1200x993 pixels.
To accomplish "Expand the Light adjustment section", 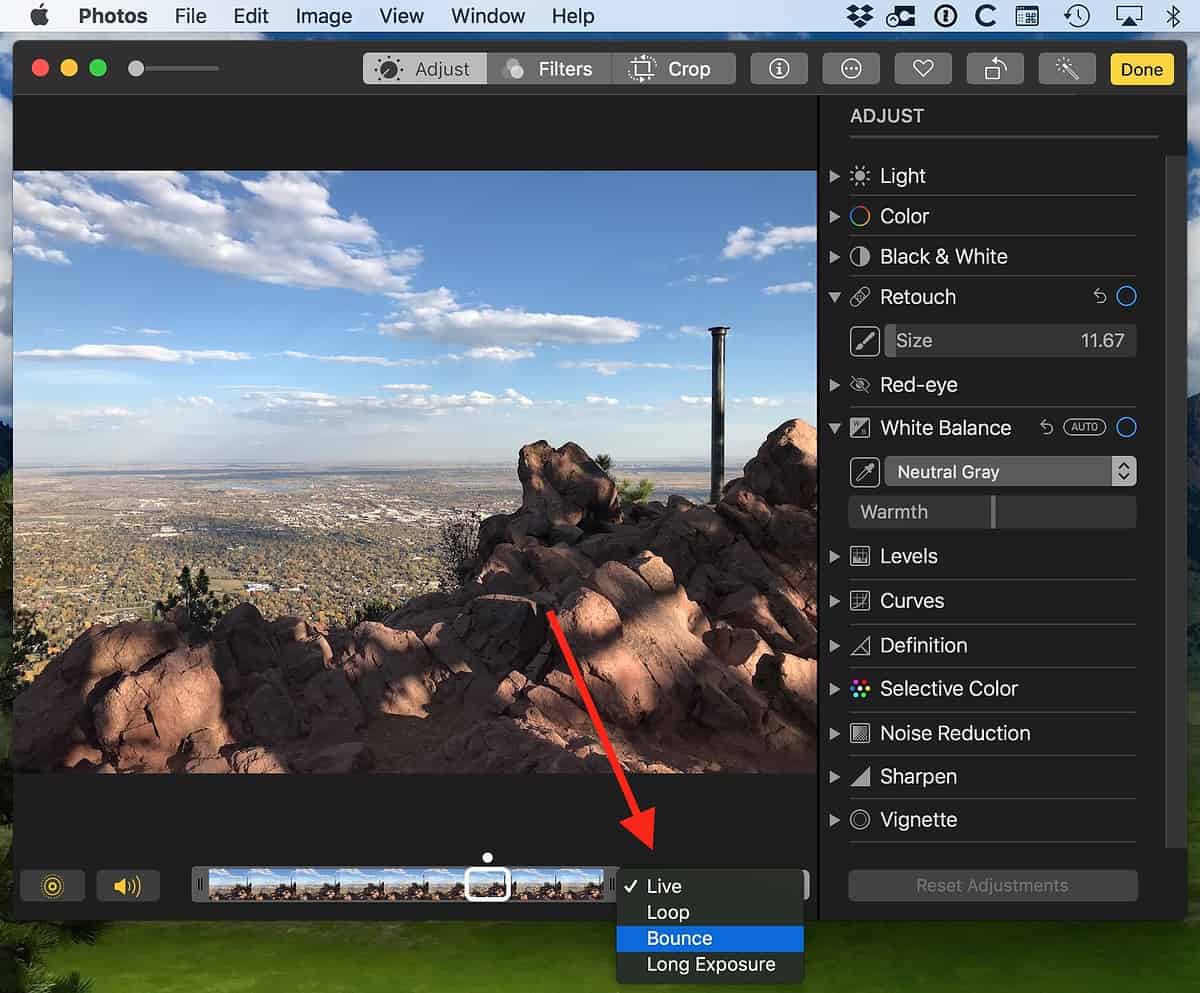I will click(x=836, y=176).
